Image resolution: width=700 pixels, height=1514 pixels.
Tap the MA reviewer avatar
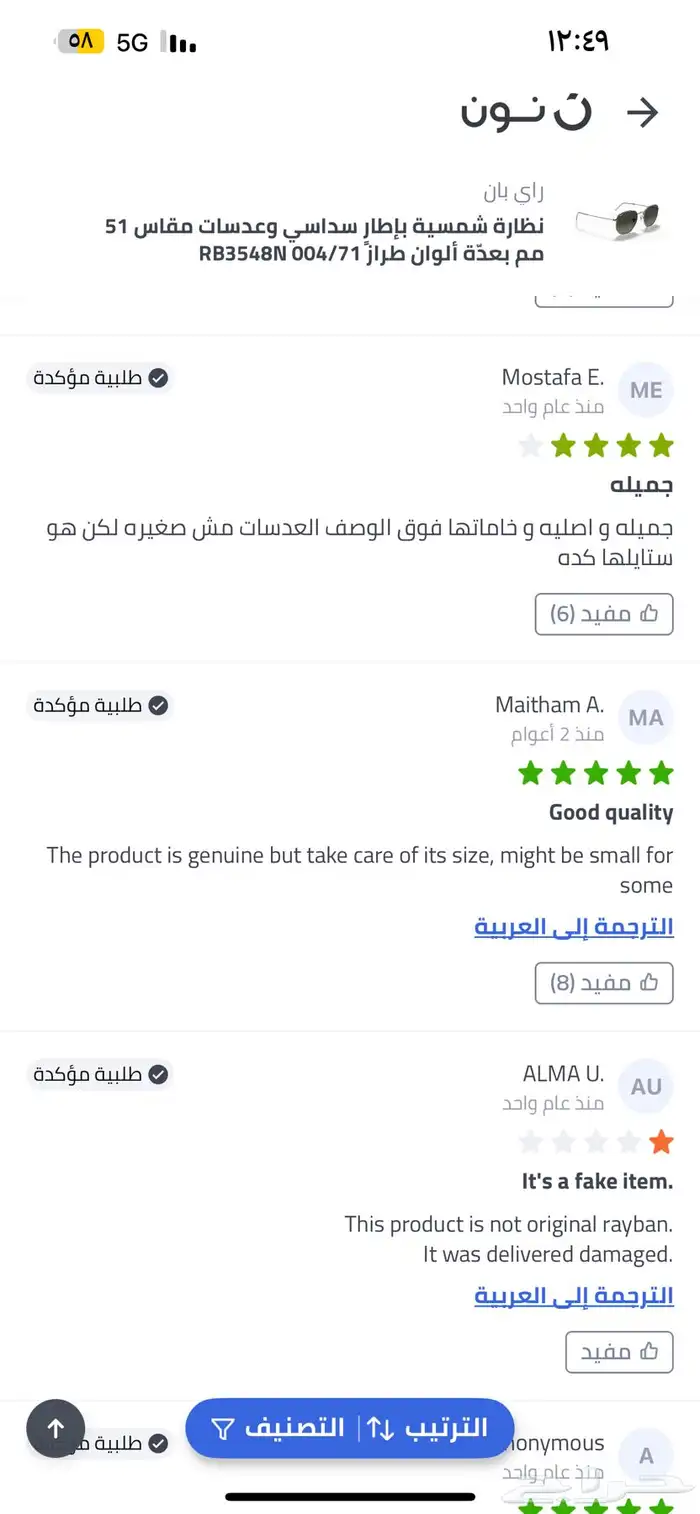pyautogui.click(x=646, y=718)
